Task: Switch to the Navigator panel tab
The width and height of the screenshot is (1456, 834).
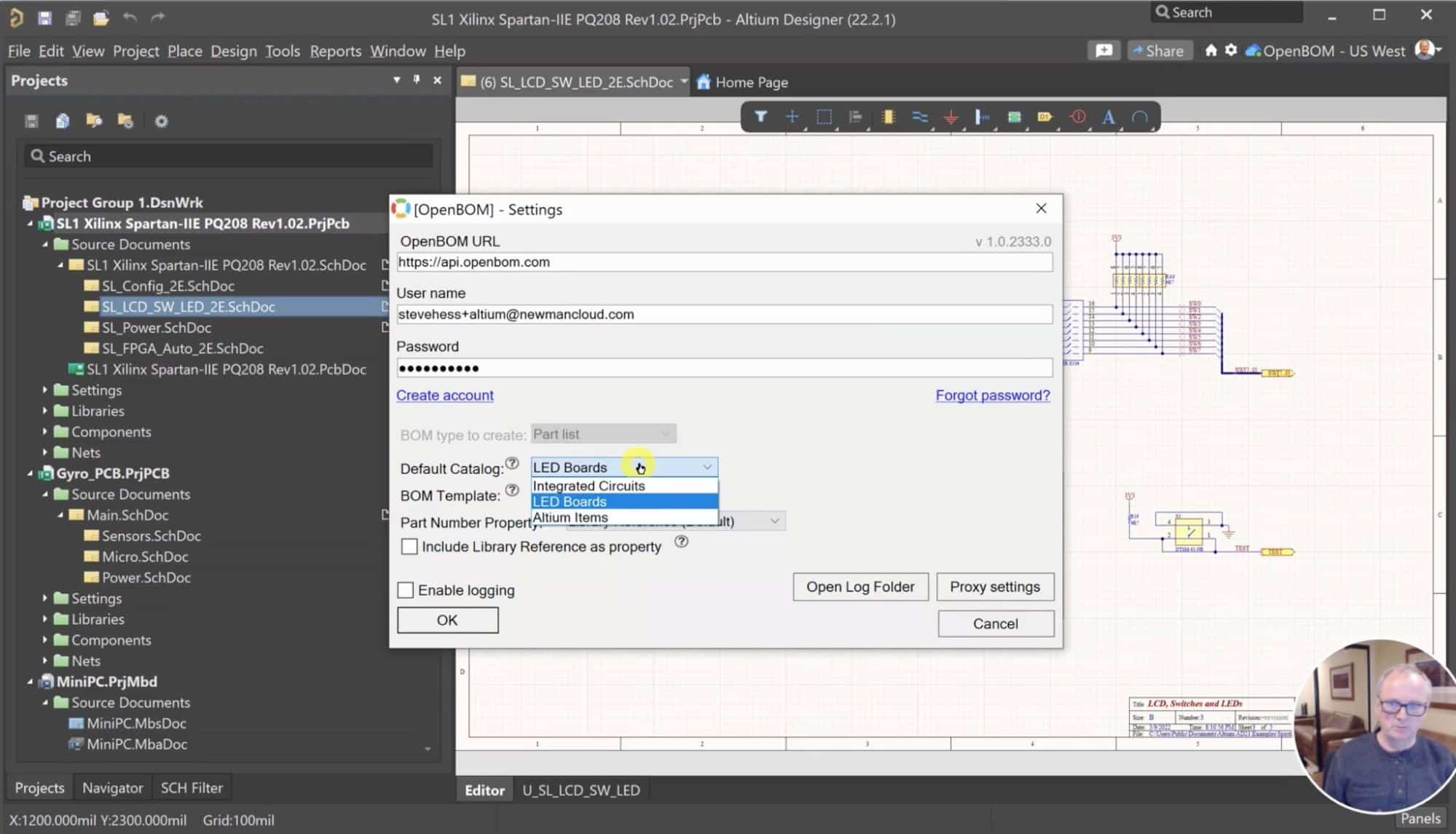Action: tap(113, 788)
